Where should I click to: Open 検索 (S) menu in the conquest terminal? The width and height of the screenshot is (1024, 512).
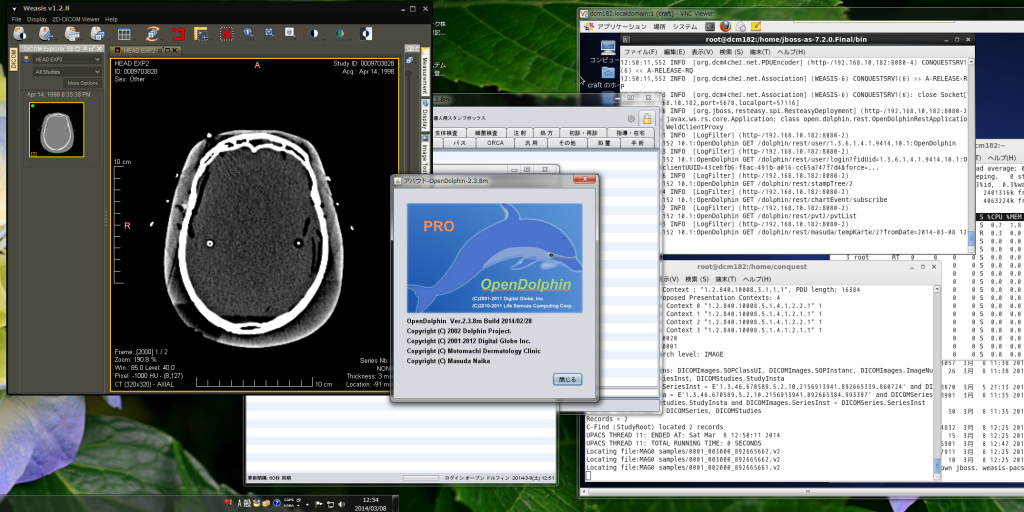pos(697,279)
